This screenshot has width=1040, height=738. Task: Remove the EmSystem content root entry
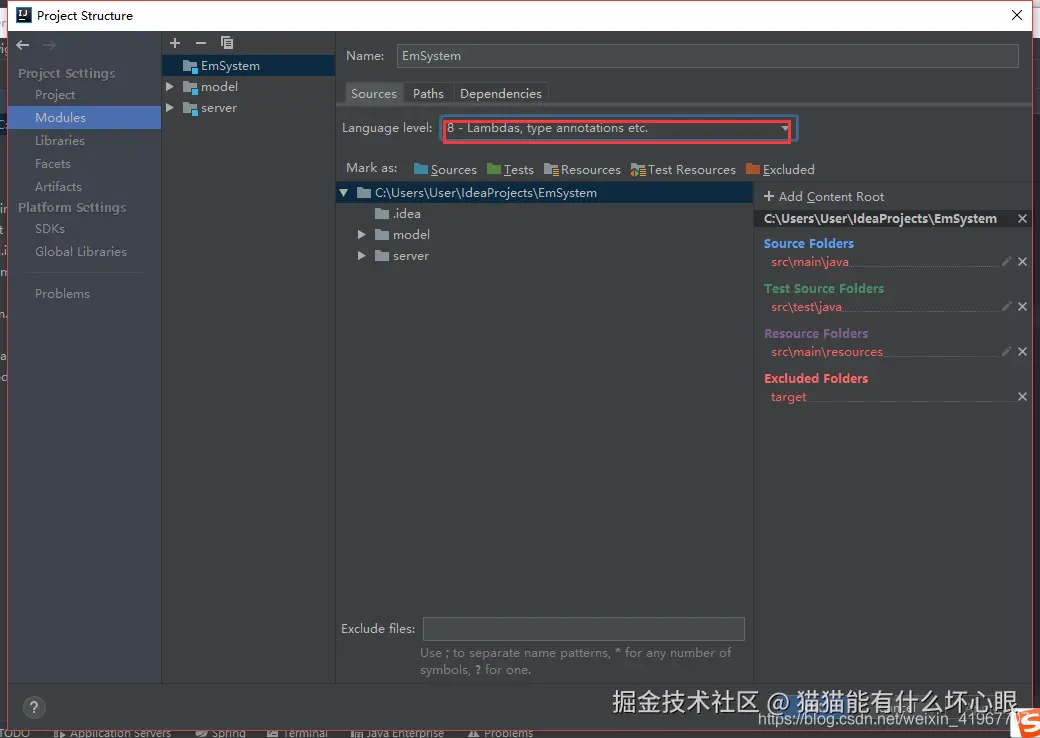[x=1022, y=219]
